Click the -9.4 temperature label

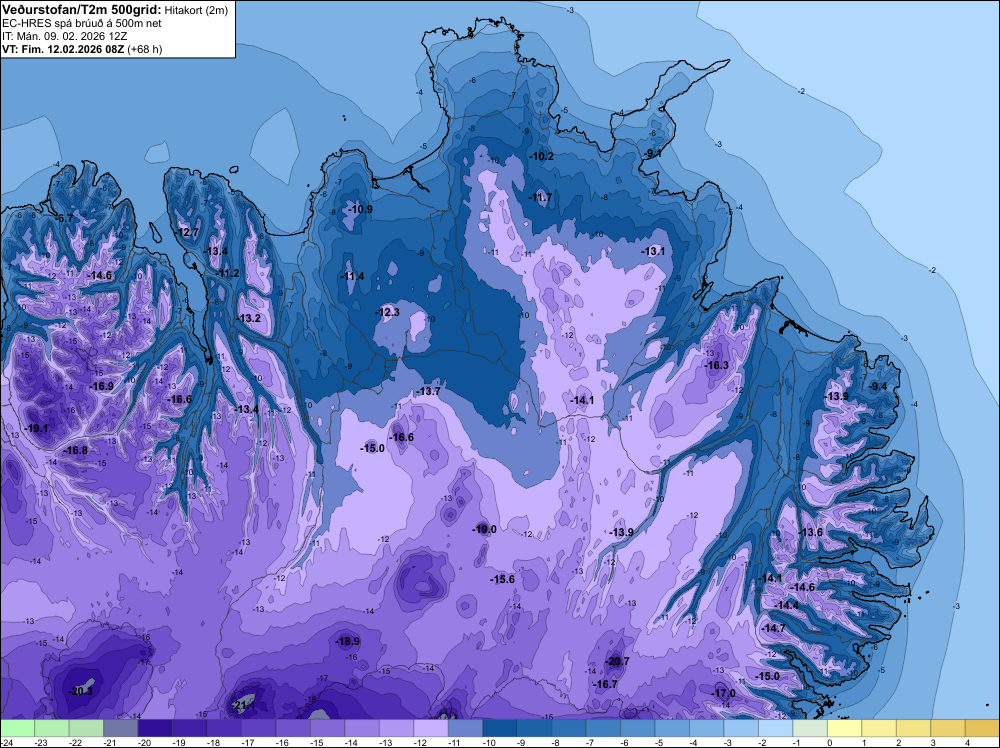pyautogui.click(x=878, y=386)
